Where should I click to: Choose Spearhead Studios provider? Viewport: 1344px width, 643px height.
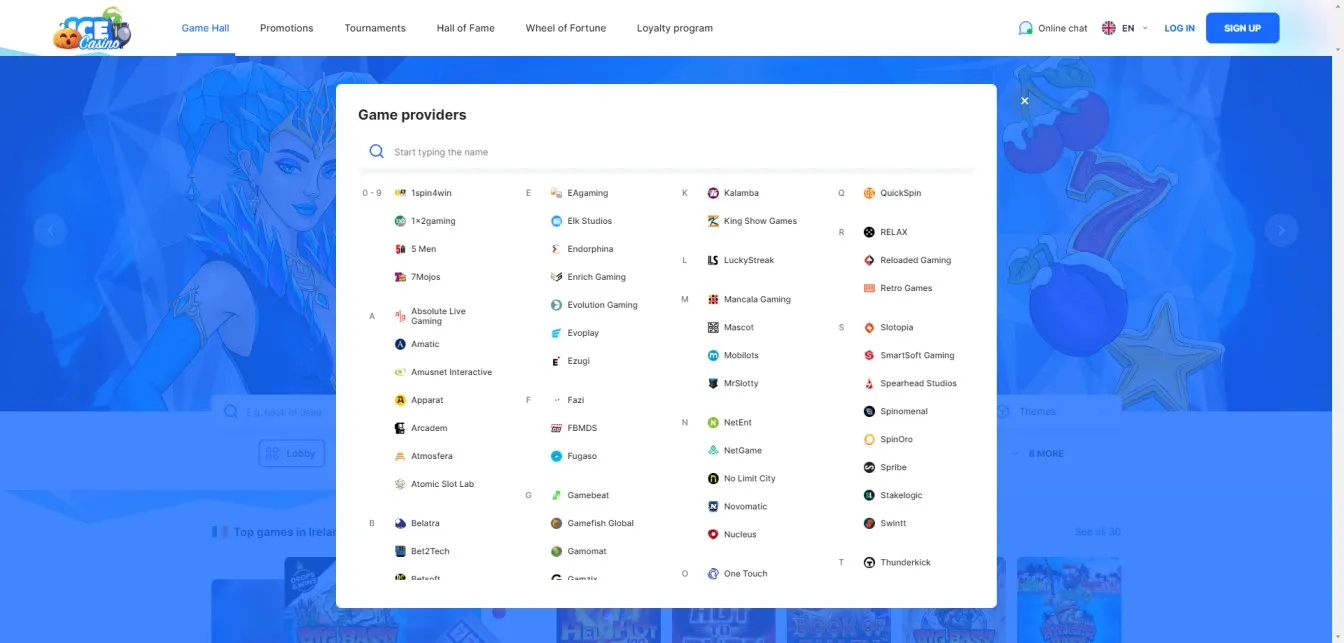(910, 383)
